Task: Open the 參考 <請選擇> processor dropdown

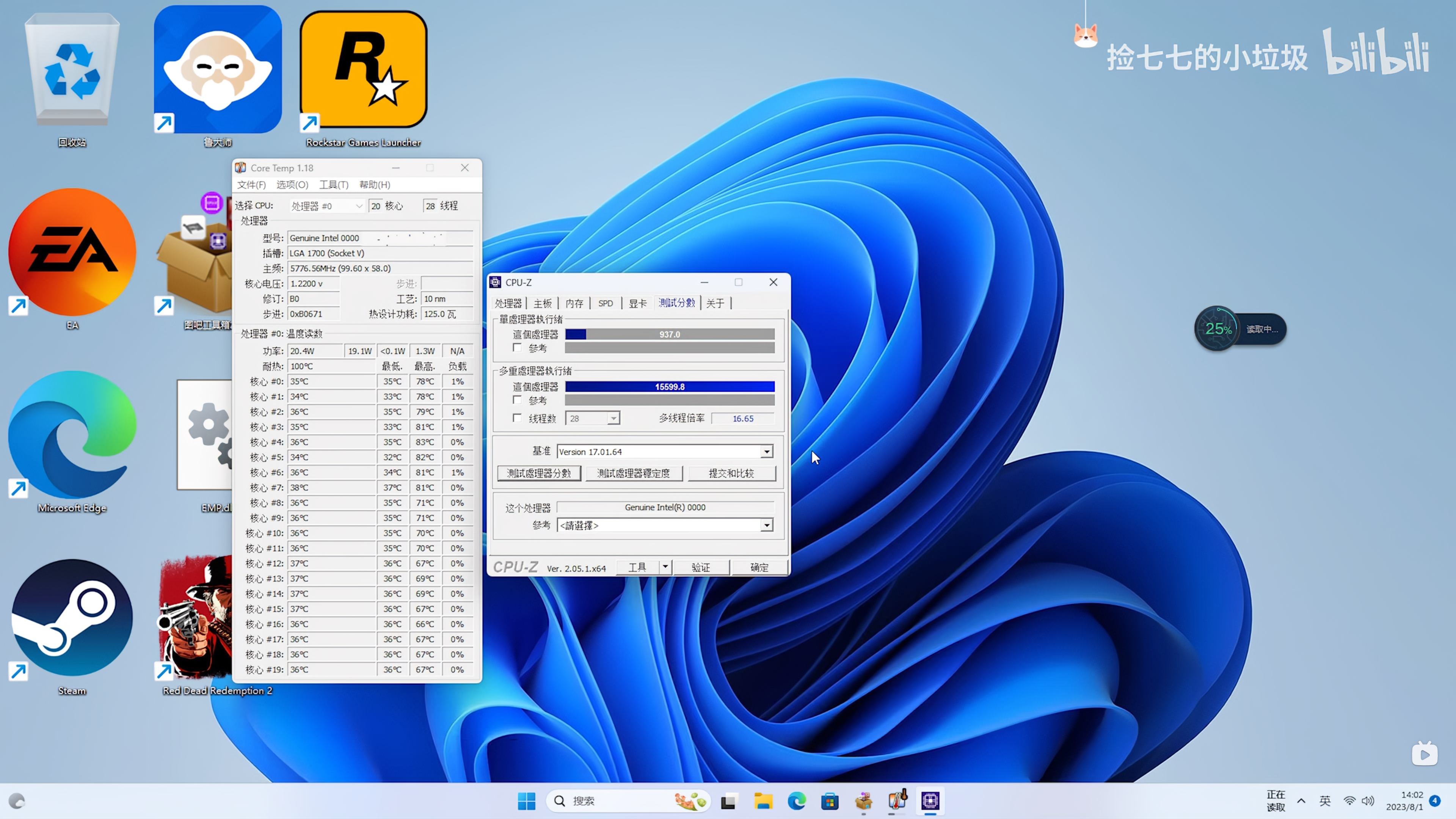Action: tap(665, 525)
